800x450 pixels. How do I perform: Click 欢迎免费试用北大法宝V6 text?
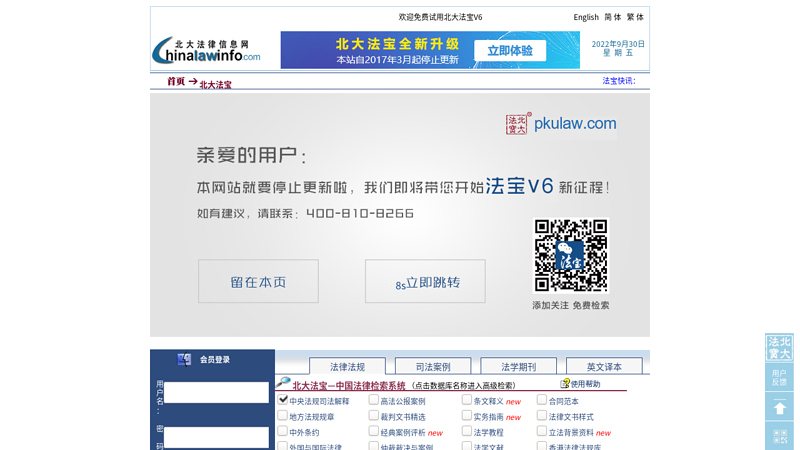440,17
